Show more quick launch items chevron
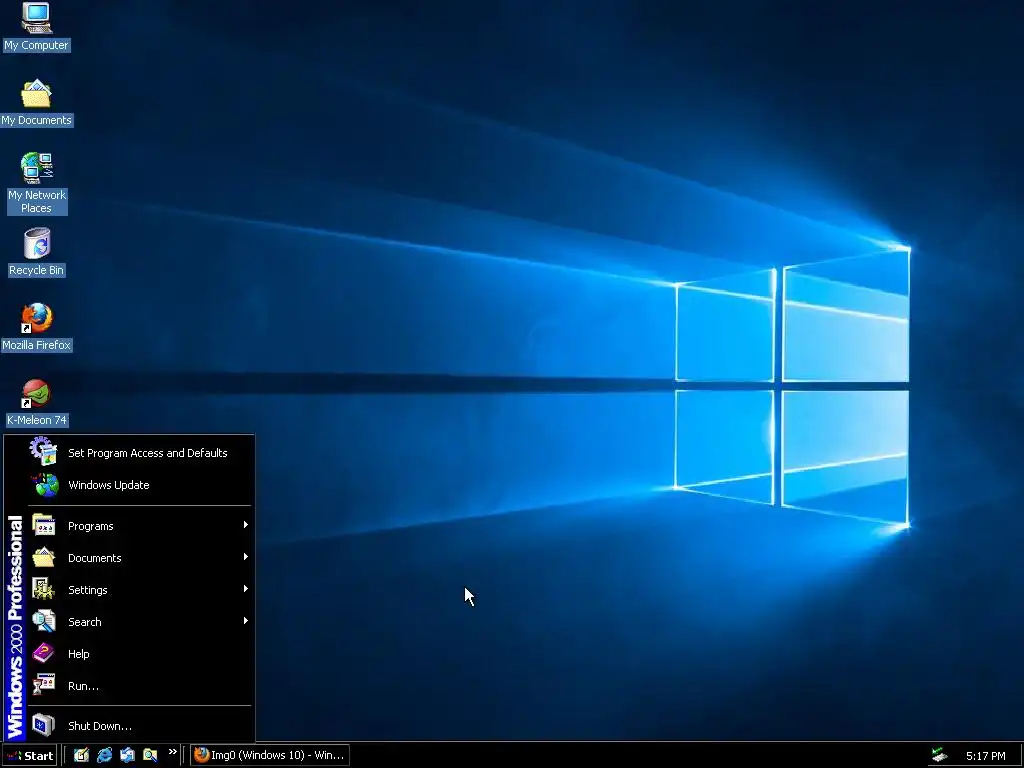 pyautogui.click(x=172, y=752)
